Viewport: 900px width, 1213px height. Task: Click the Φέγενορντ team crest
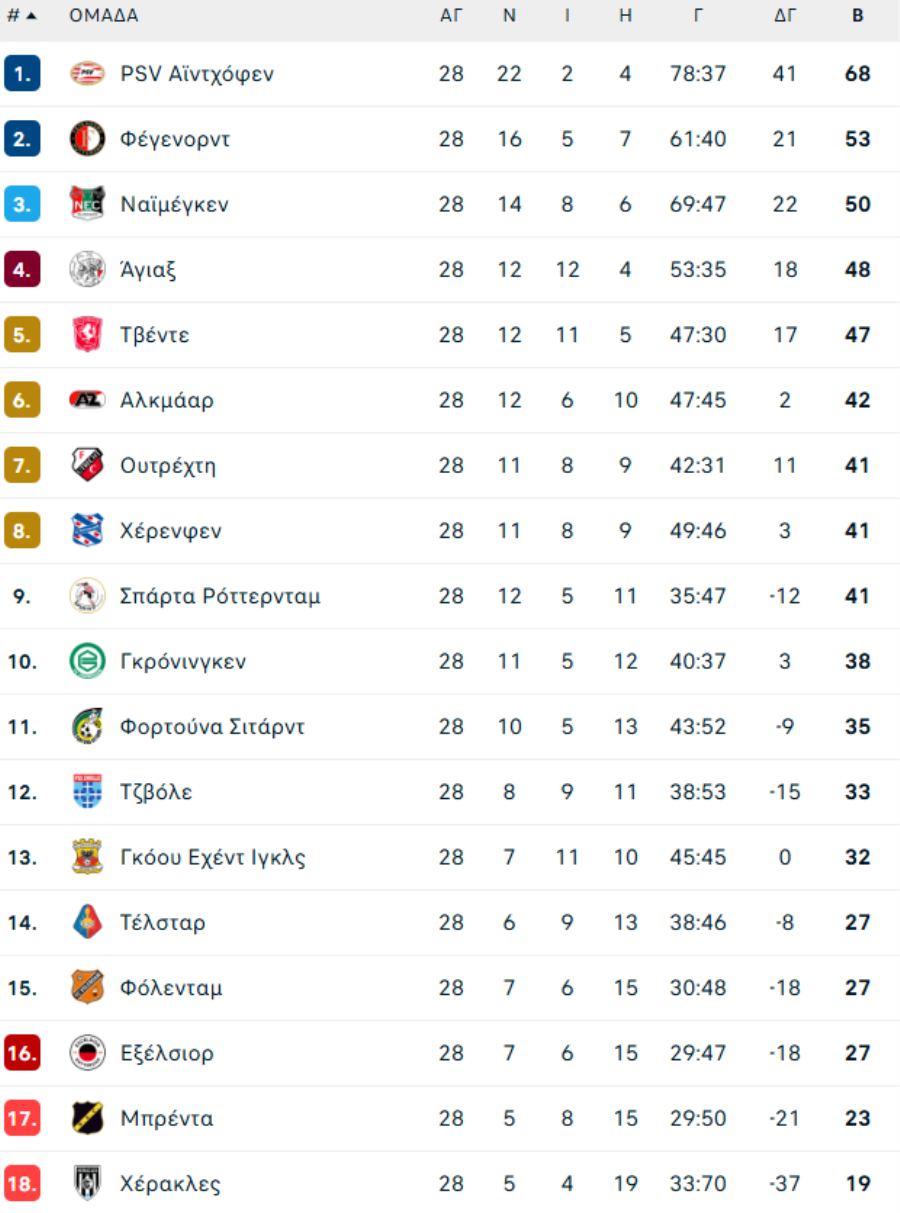click(87, 139)
